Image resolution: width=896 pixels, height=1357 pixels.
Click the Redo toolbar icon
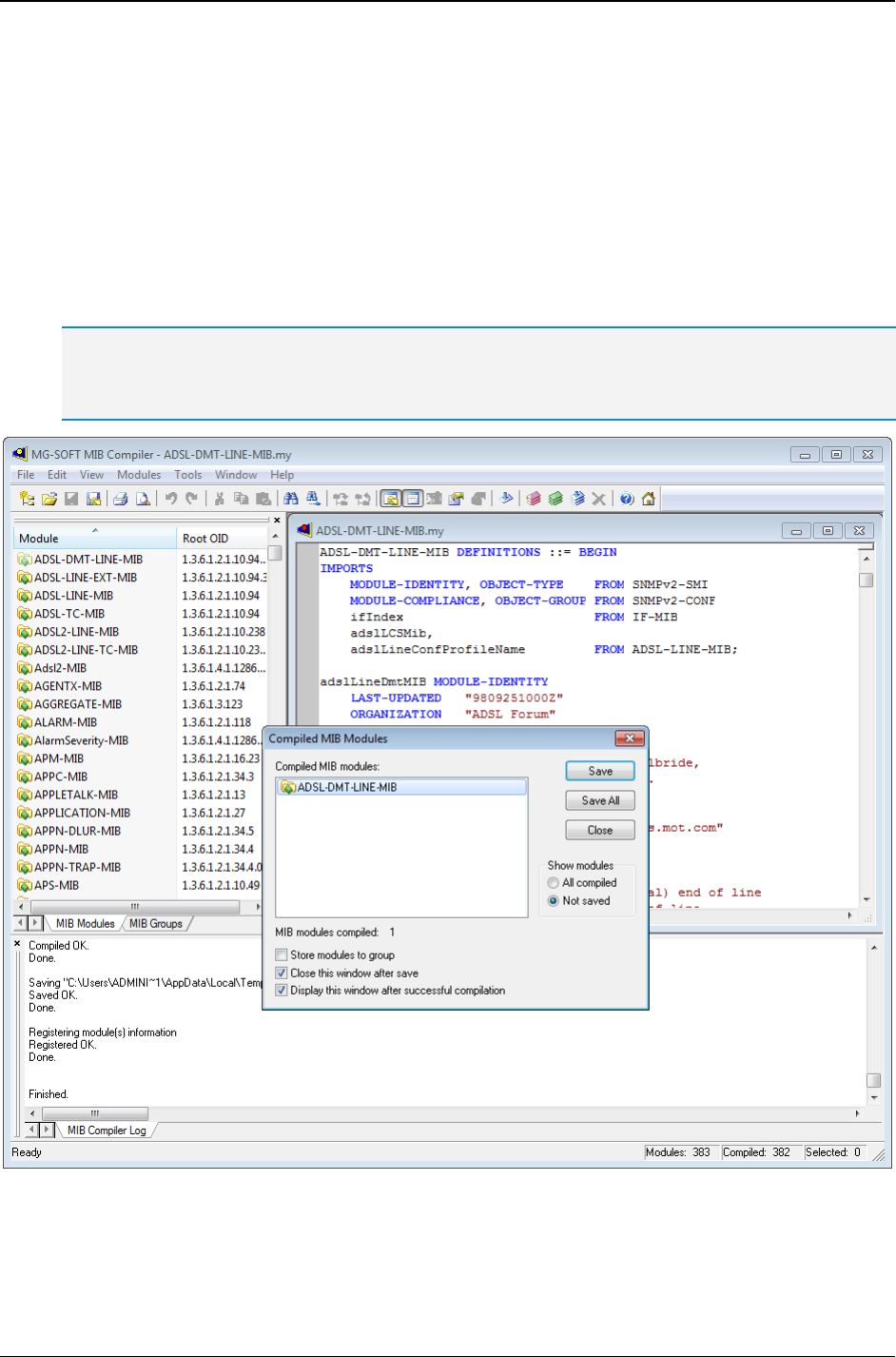click(191, 499)
